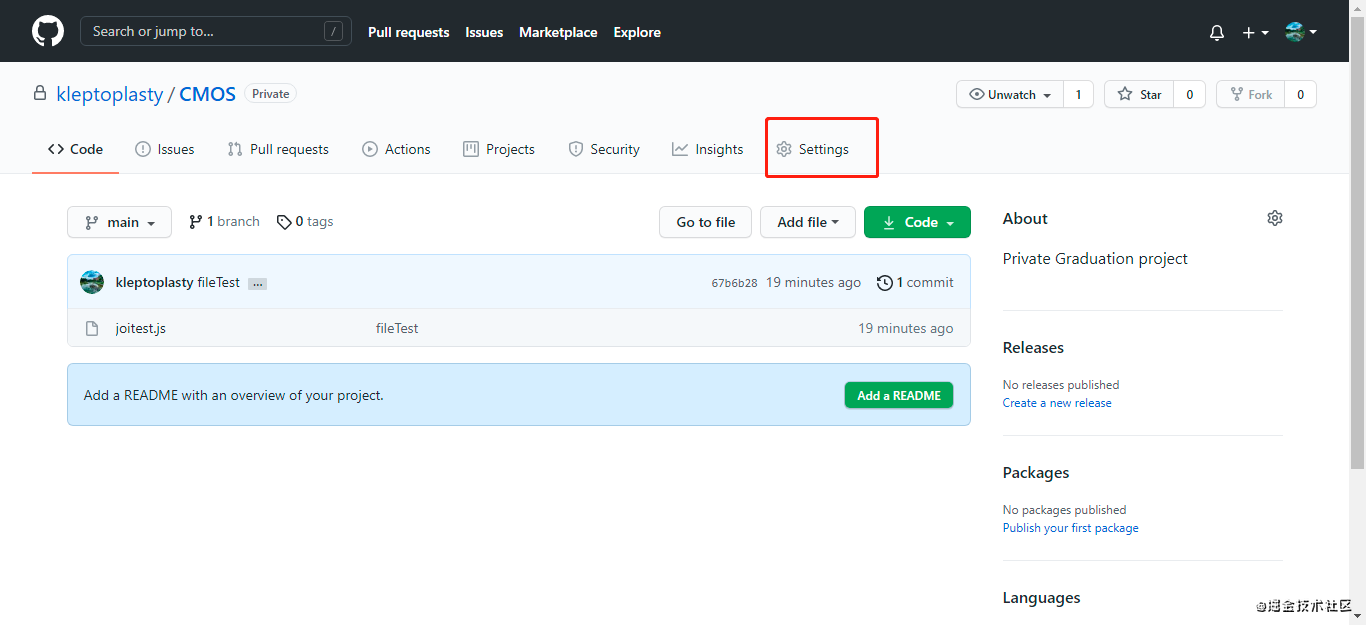Click the Private Graduation project description

1095,259
